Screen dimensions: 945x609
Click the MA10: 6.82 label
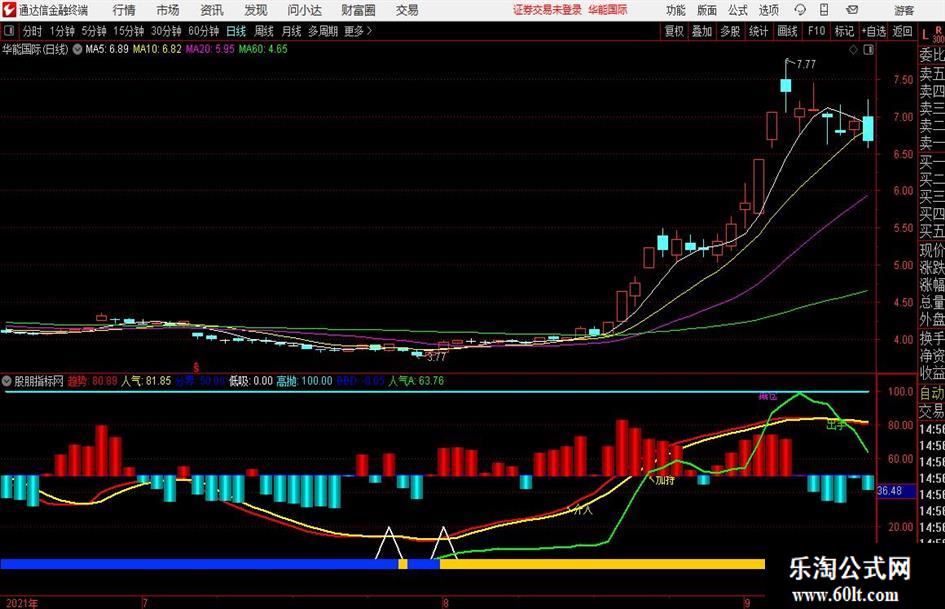click(157, 49)
